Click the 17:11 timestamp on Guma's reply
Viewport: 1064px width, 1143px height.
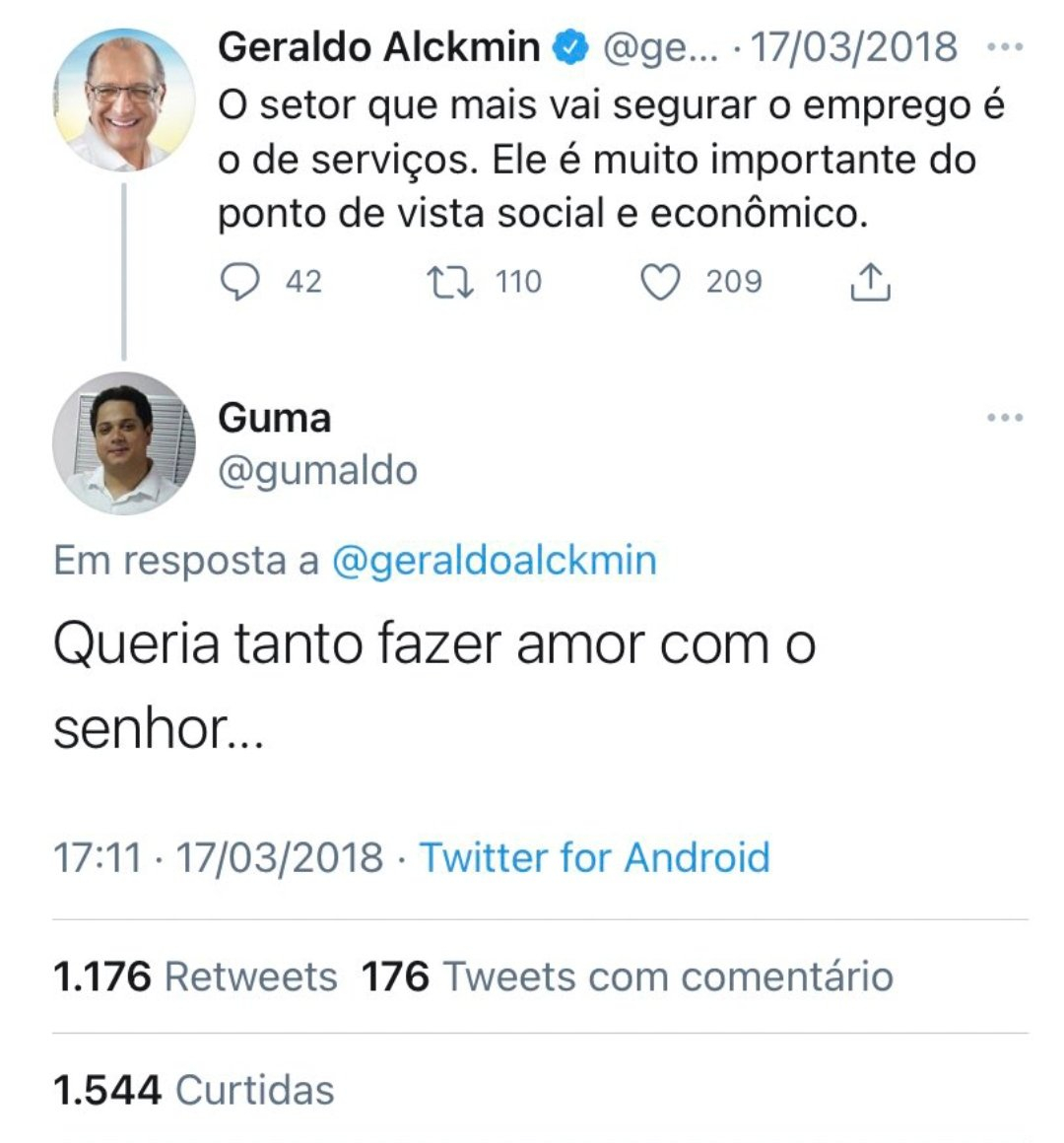click(x=97, y=857)
